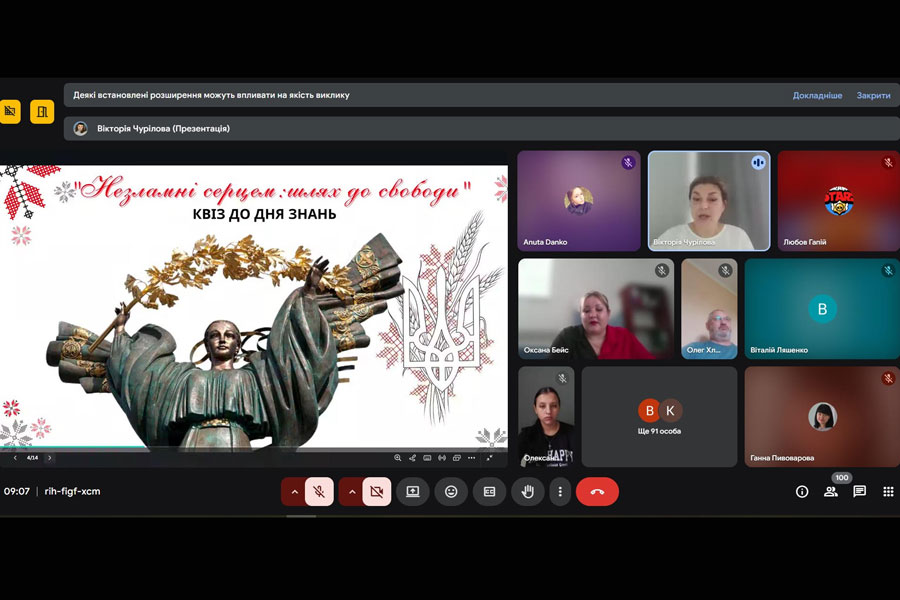The height and width of the screenshot is (600, 900).
Task: Show the participants list
Action: click(831, 491)
